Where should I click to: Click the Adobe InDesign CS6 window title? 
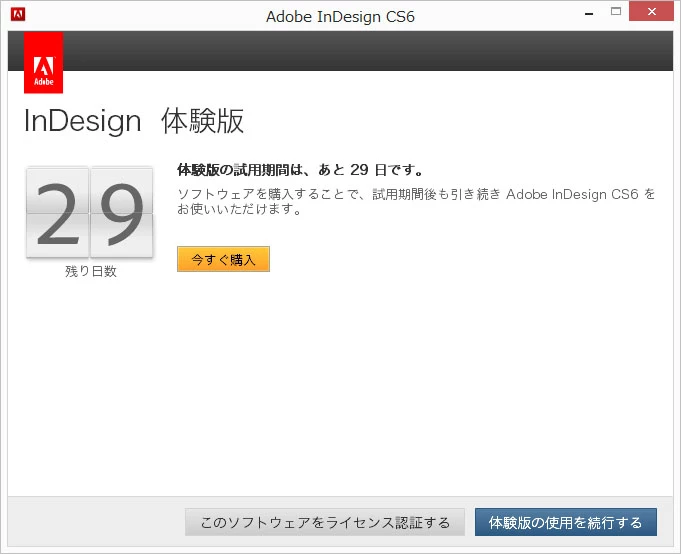(x=340, y=16)
